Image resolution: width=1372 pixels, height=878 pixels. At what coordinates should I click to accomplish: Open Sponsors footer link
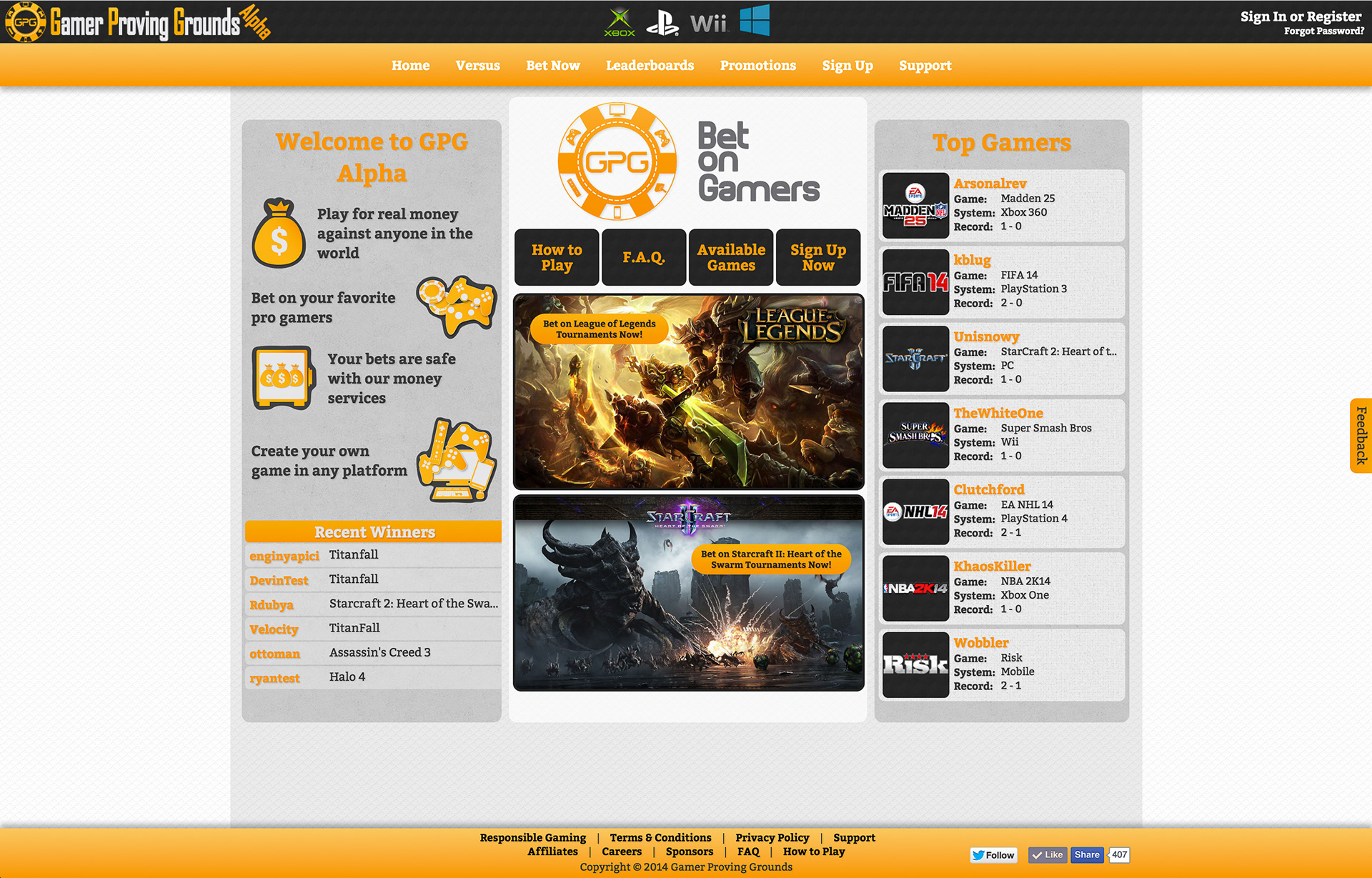tap(690, 851)
